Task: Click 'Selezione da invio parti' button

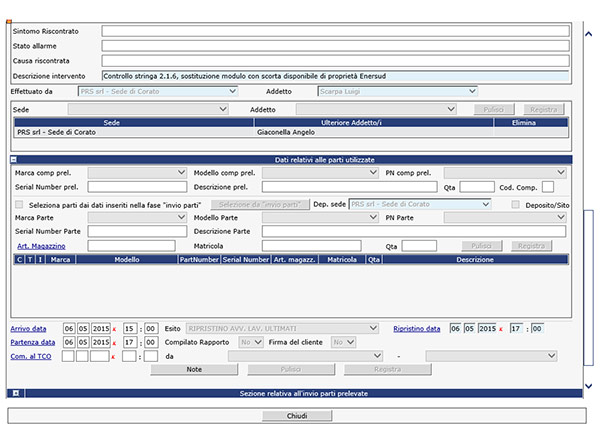Action: (260, 204)
